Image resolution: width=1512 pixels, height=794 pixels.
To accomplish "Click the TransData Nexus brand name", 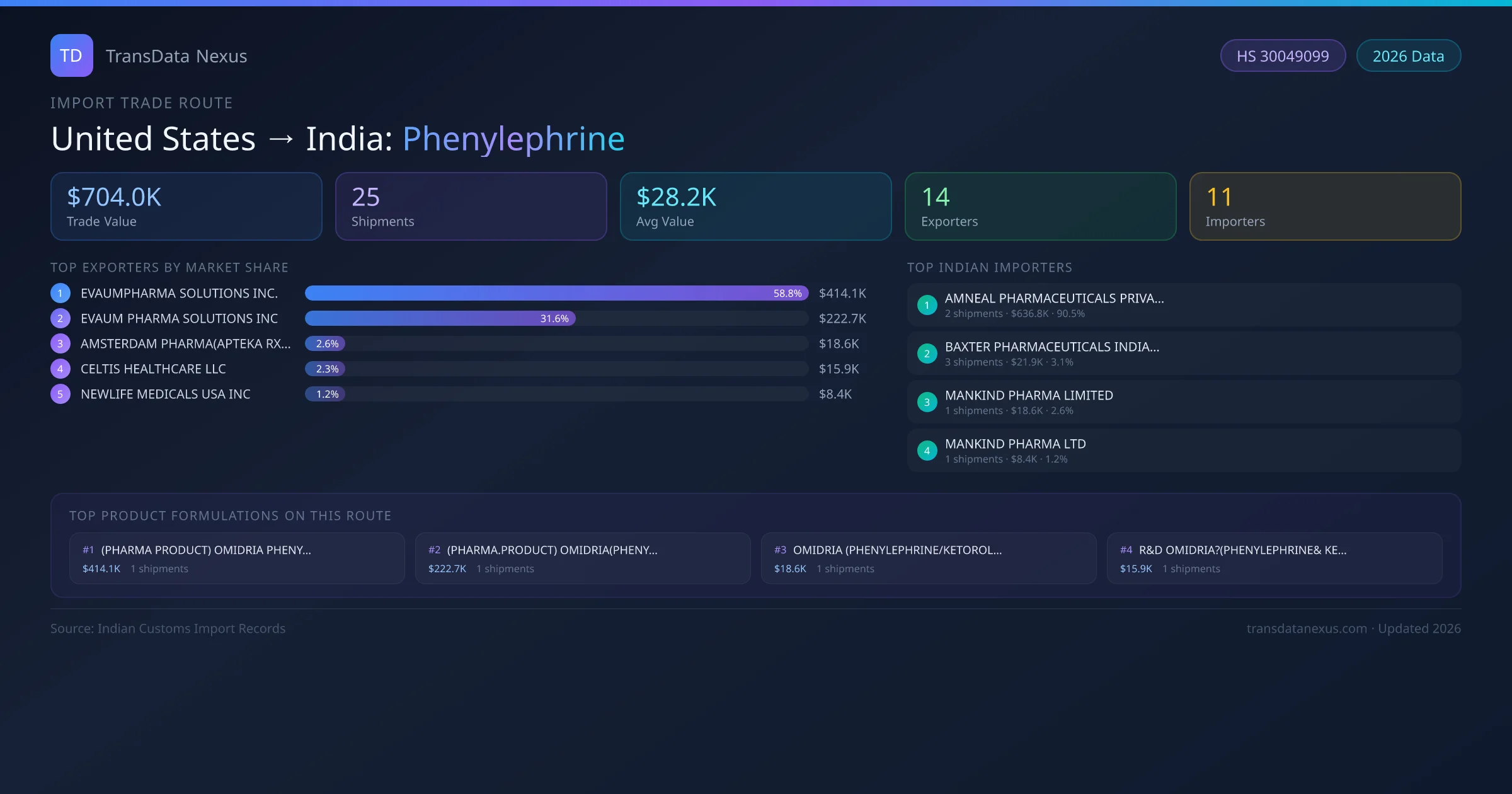I will 176,56.
